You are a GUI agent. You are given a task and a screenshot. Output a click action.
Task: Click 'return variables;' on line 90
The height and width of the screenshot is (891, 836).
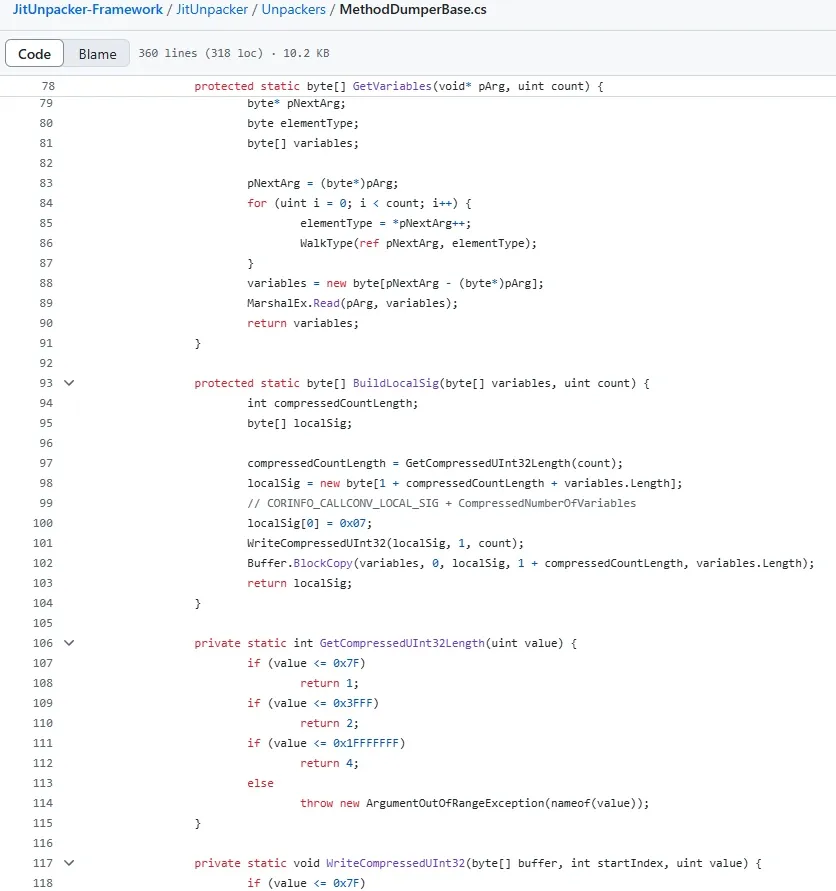click(303, 323)
